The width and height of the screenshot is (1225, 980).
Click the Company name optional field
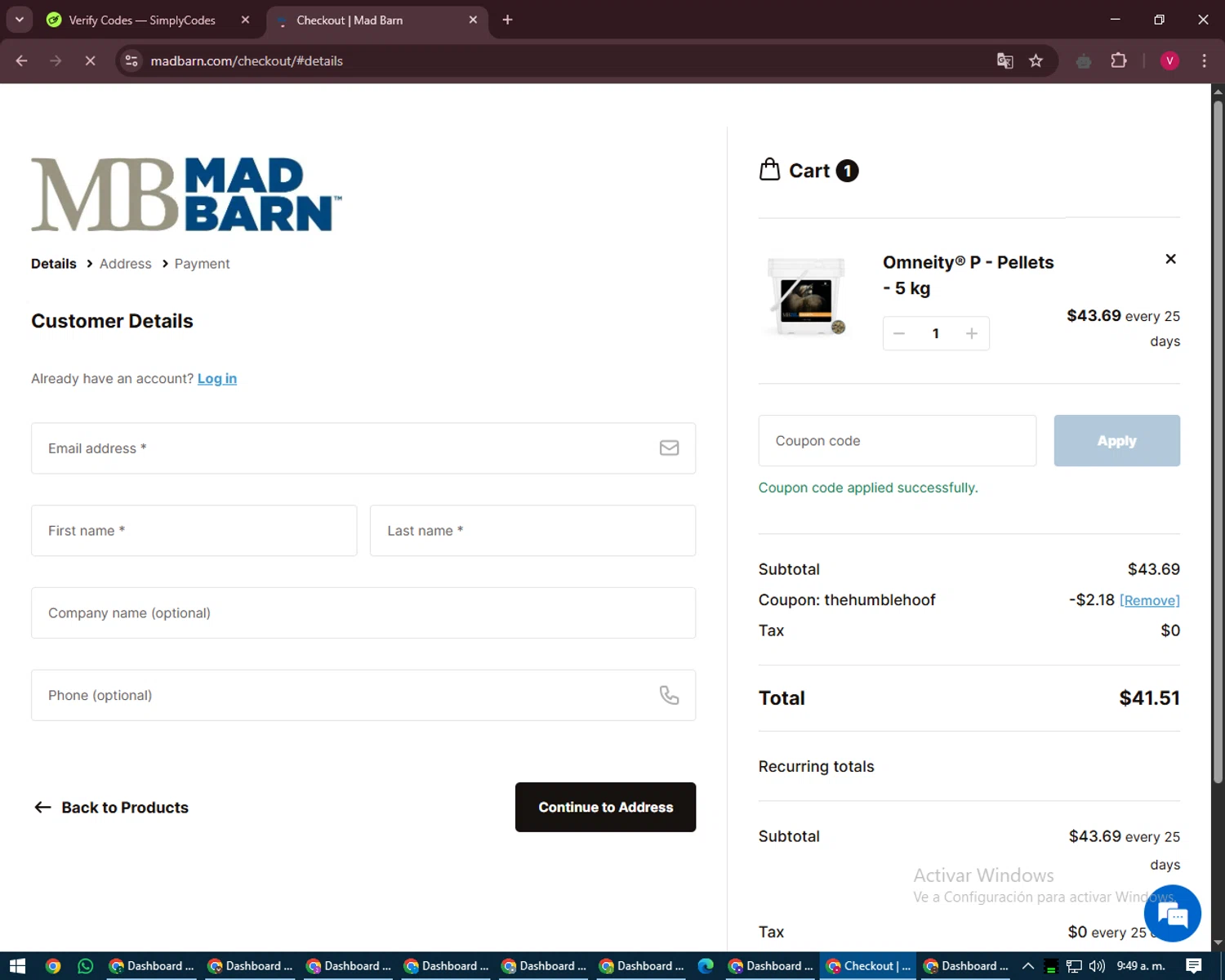pos(363,612)
